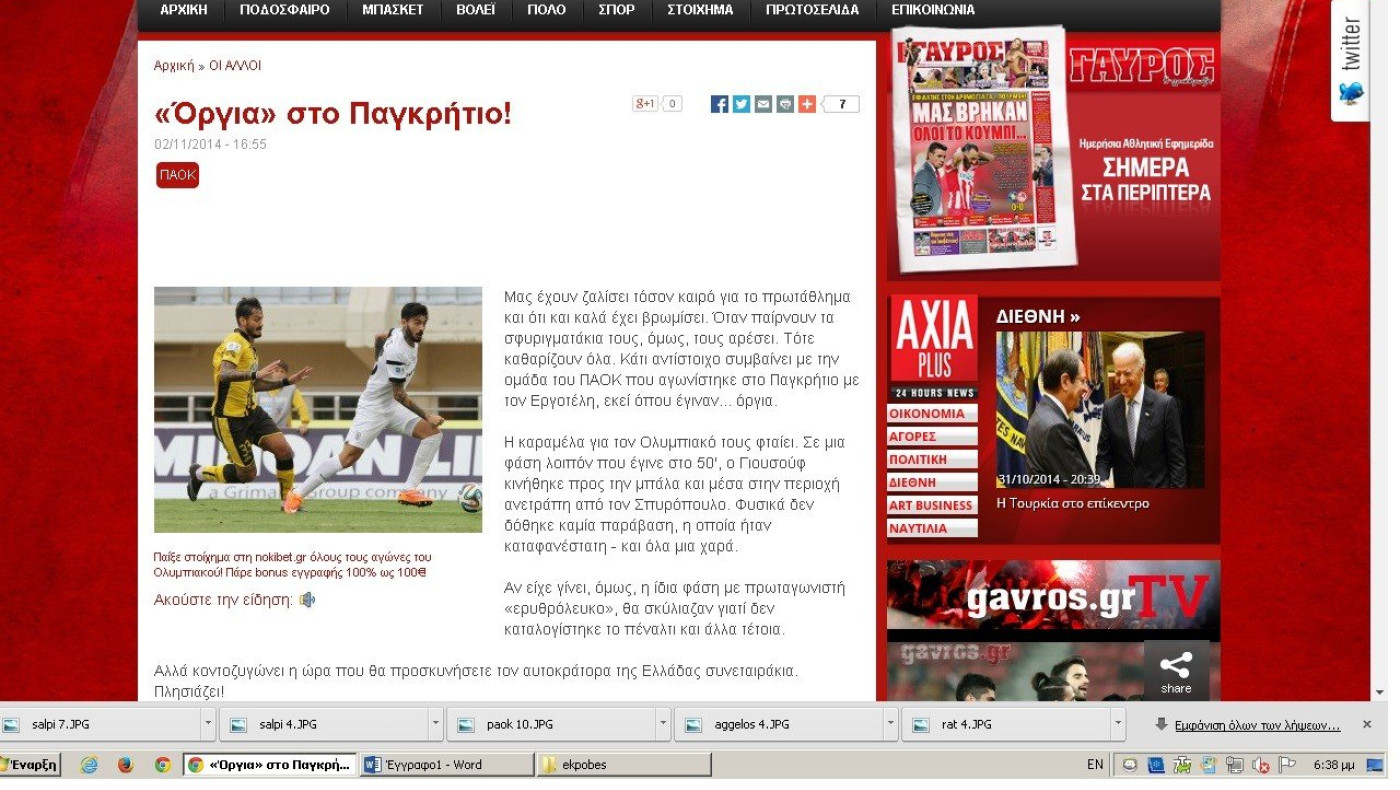
Task: Click the ΠΑΟΚ tag button
Action: [x=177, y=175]
